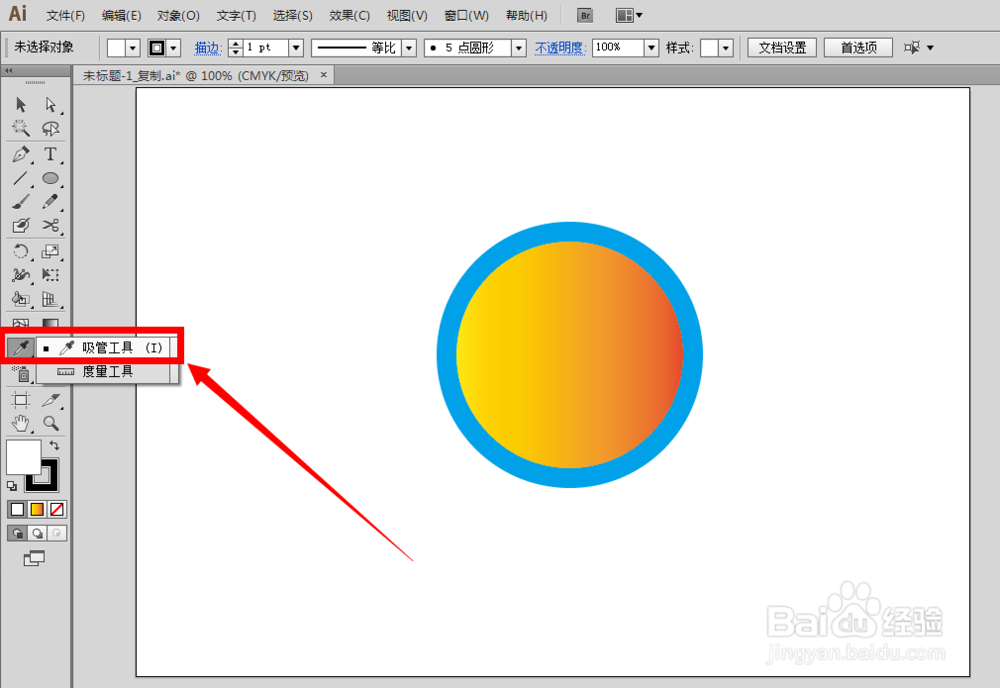Choose the Slice tool

(x=50, y=400)
